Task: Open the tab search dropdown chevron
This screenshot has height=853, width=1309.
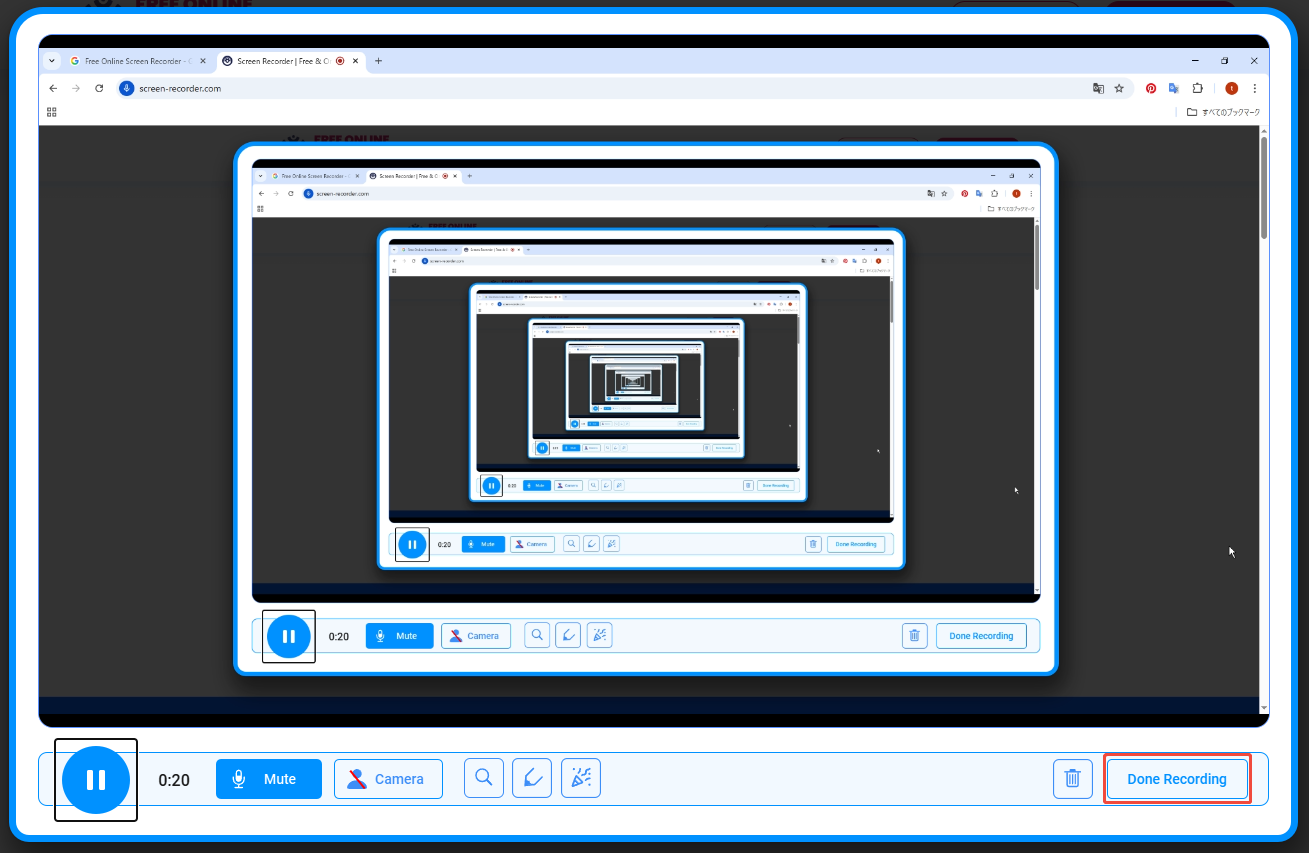Action: tap(51, 60)
